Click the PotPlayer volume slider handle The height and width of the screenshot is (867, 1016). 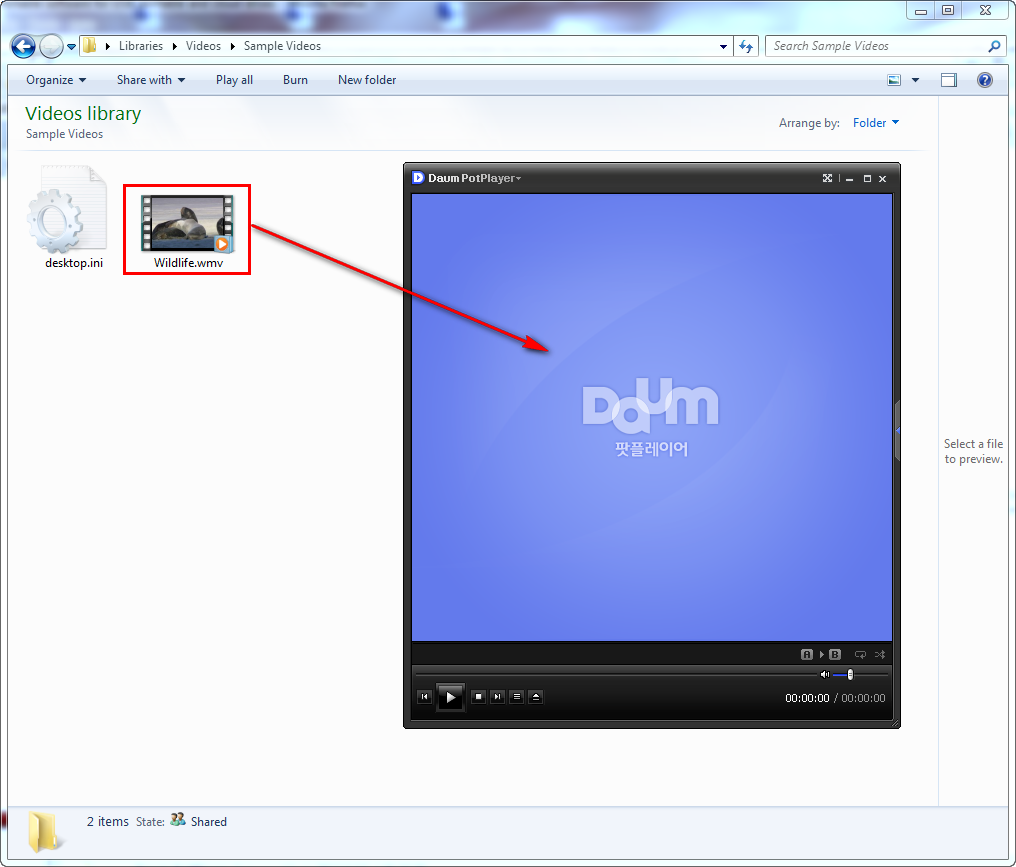(850, 675)
